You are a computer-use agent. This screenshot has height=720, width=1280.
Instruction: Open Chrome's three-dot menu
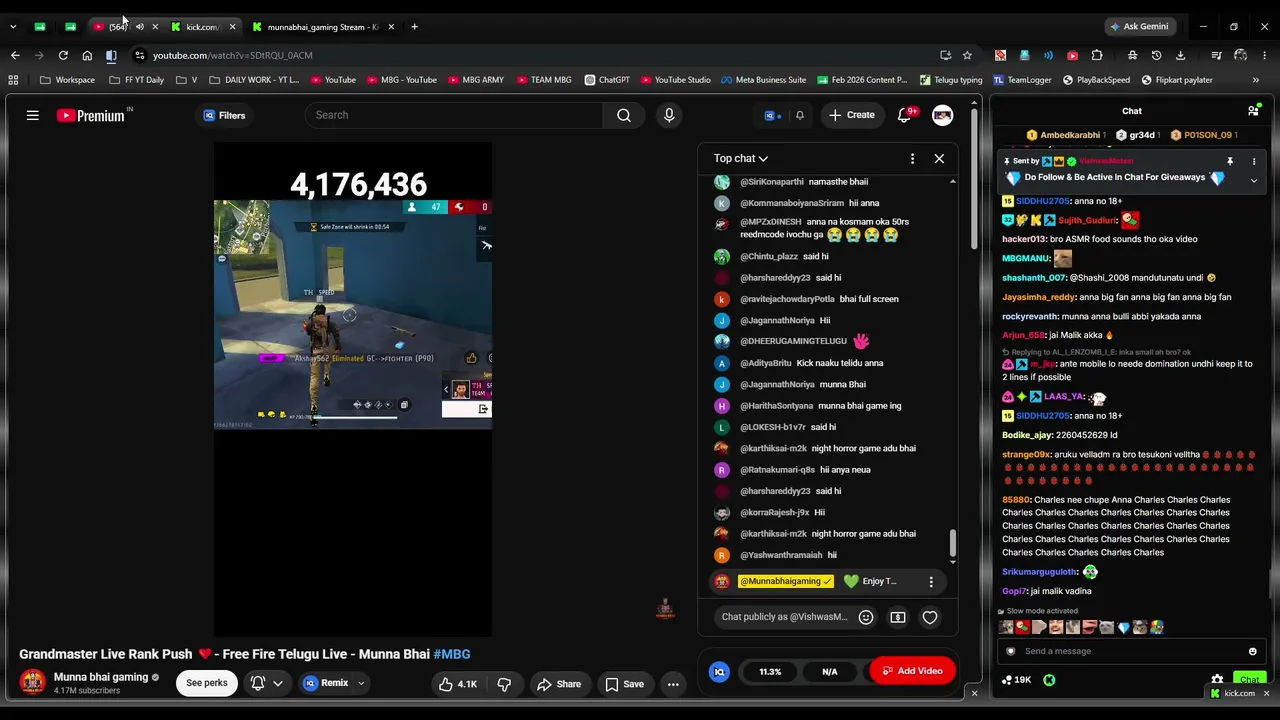(x=1265, y=55)
